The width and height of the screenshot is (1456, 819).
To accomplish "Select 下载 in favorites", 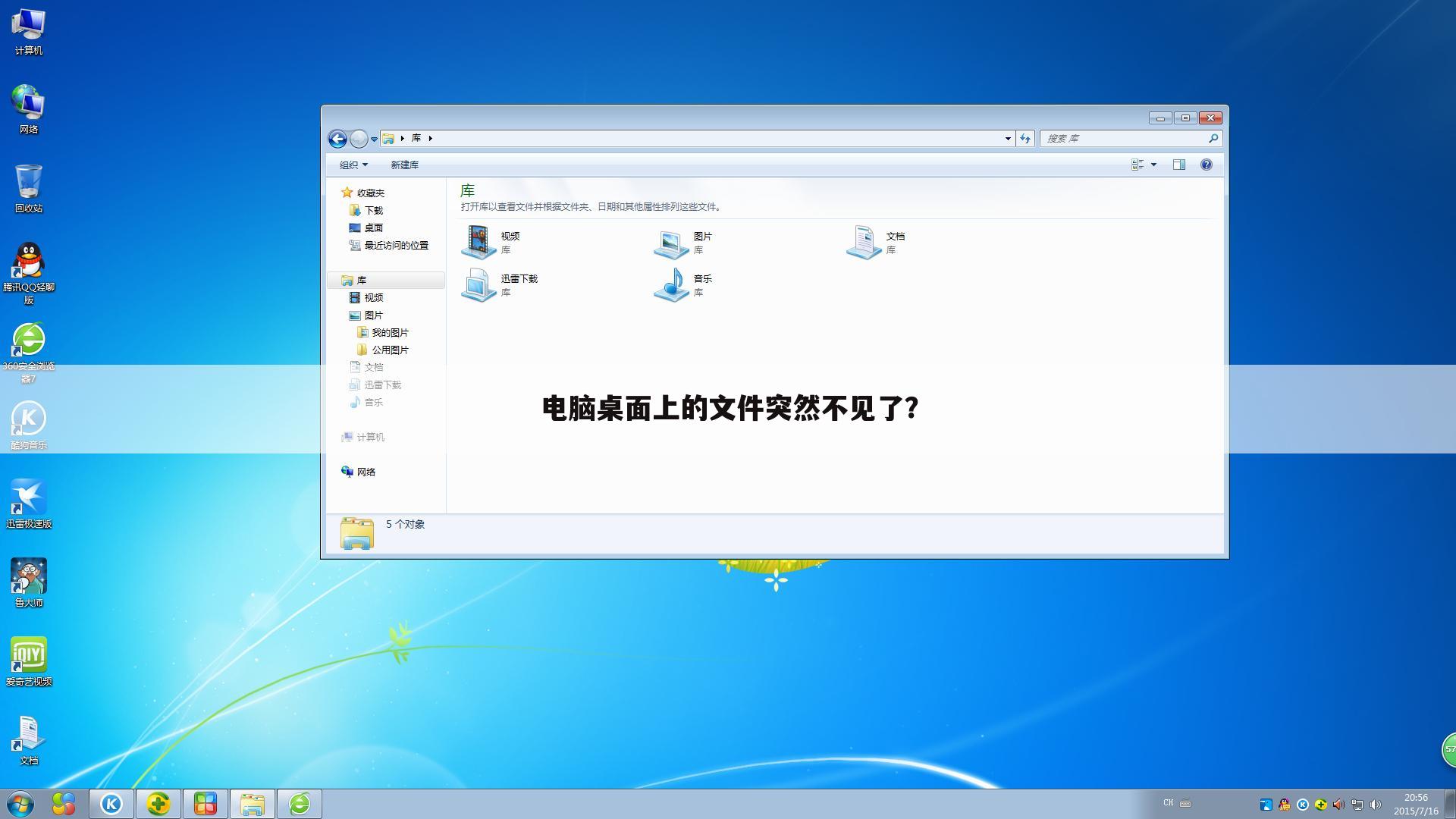I will coord(366,210).
